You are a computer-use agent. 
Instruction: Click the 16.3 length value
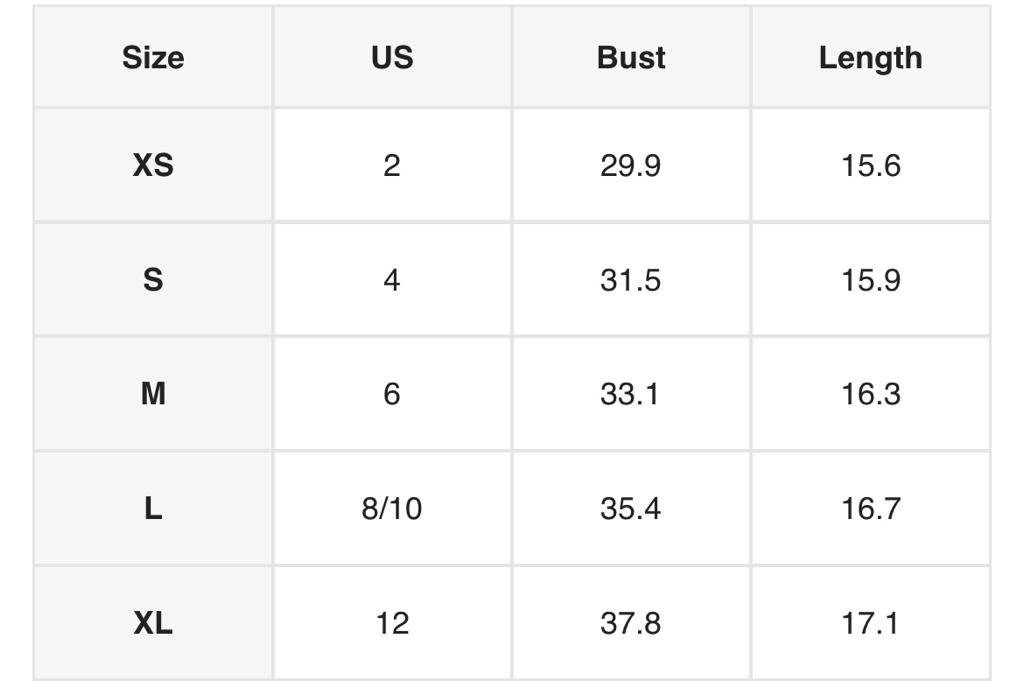point(870,394)
